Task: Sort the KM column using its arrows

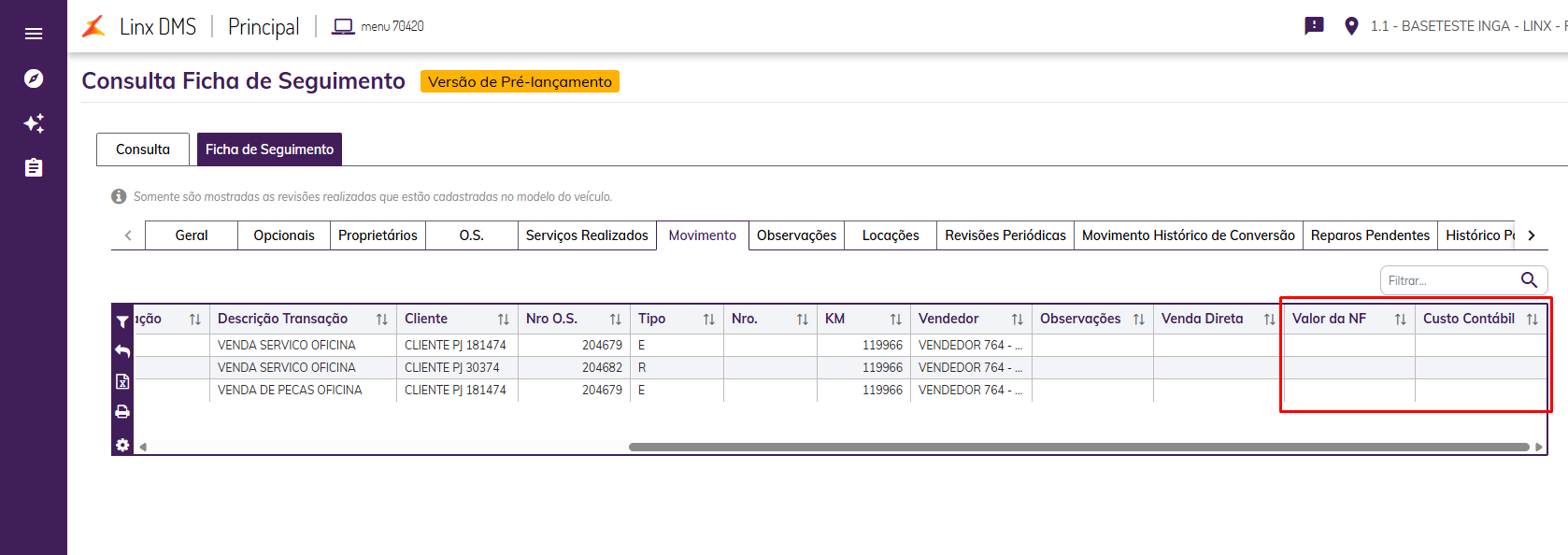Action: (x=895, y=320)
